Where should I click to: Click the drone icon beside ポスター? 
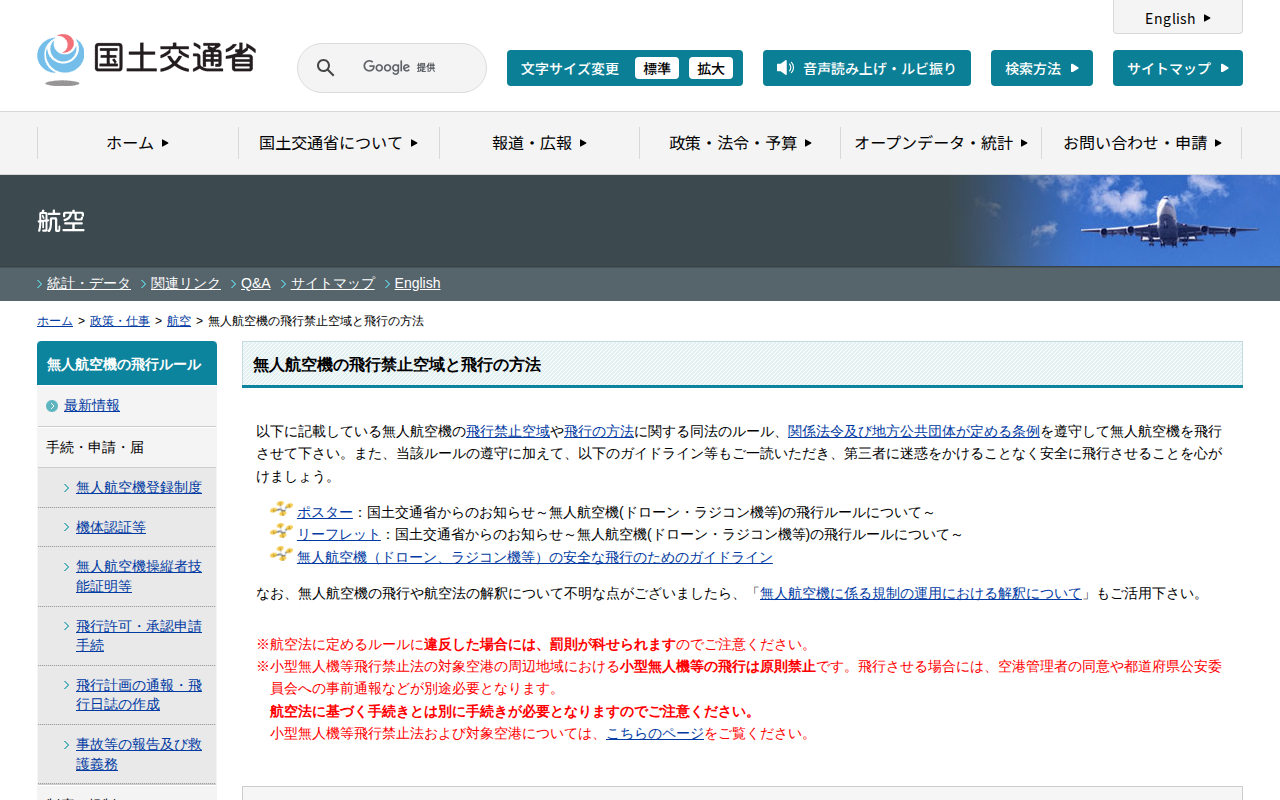[281, 510]
